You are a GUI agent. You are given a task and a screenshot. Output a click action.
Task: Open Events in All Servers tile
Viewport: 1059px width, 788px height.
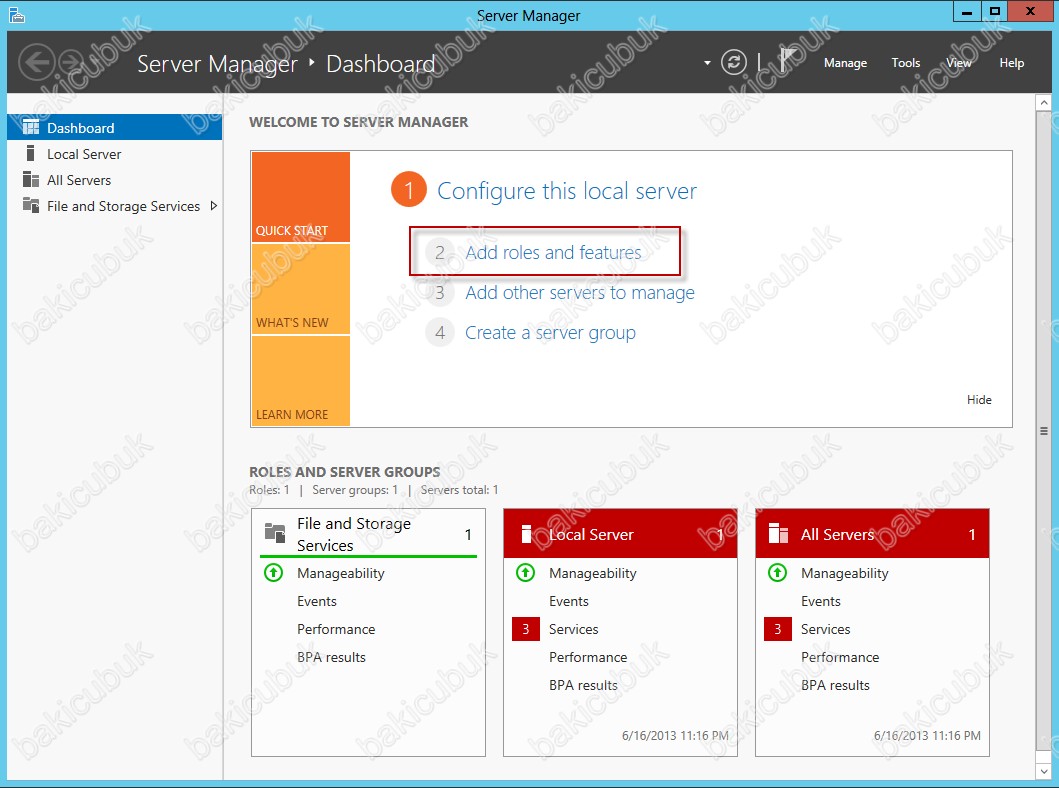point(821,601)
